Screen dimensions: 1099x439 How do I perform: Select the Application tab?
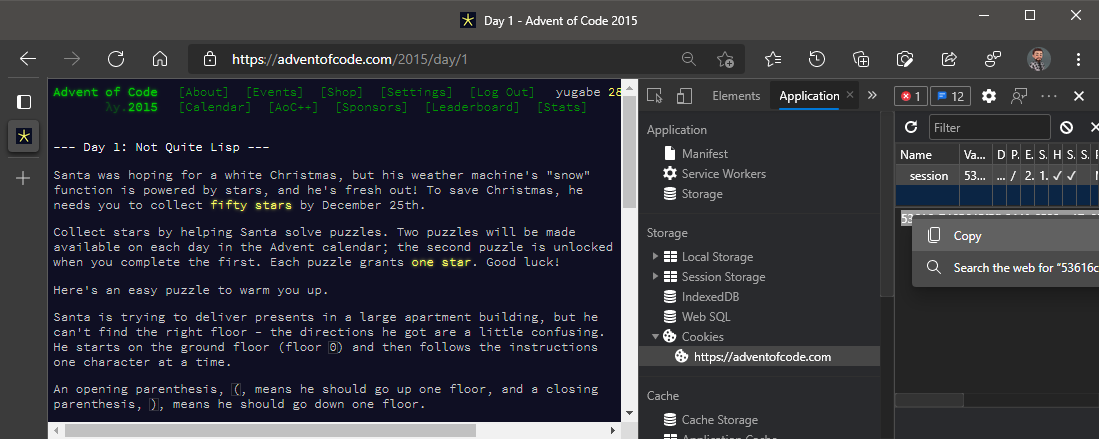coord(809,96)
